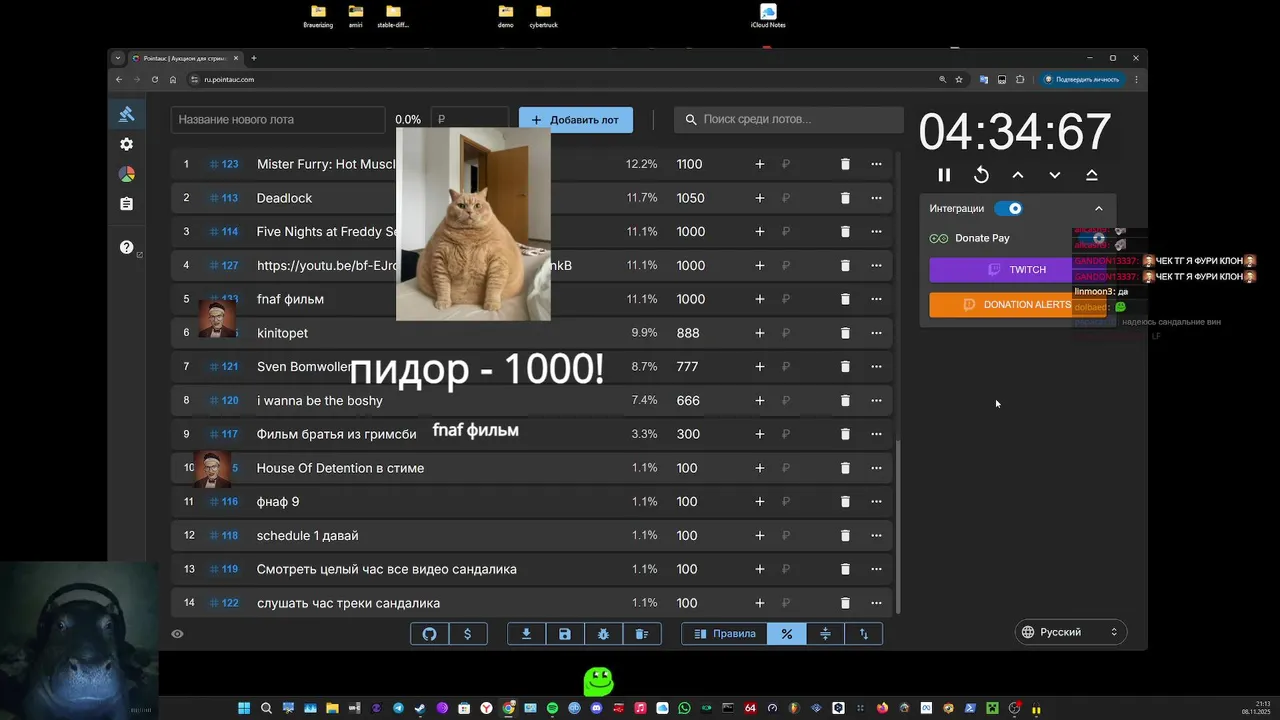Click the Поиск среди лотов search box

click(x=789, y=119)
